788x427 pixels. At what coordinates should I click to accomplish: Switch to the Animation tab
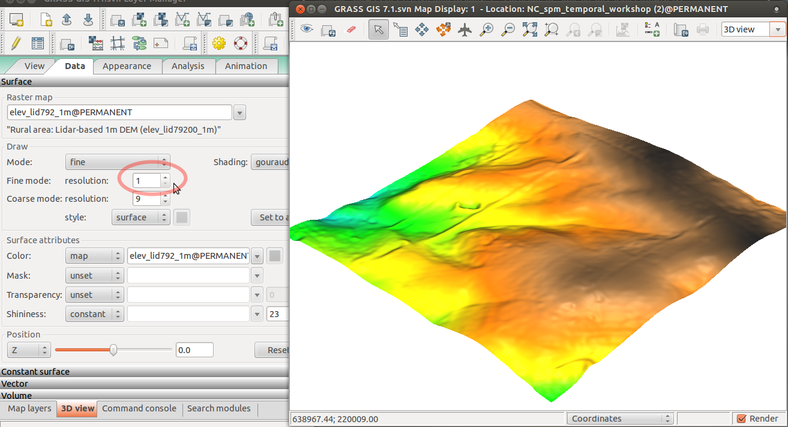pyautogui.click(x=246, y=66)
